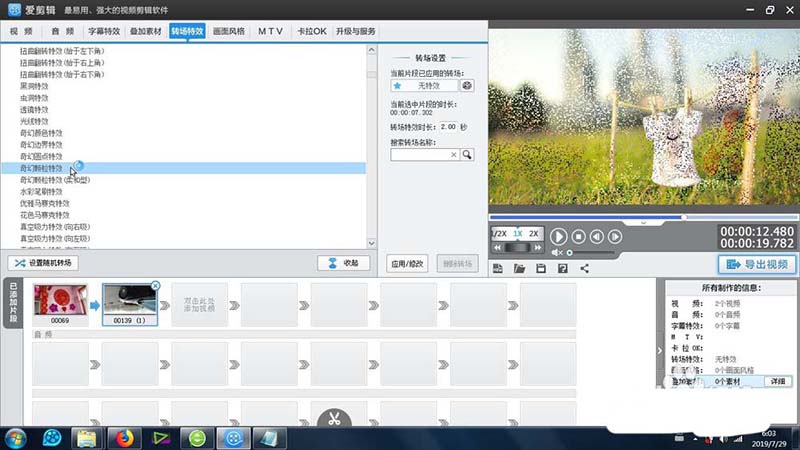Image resolution: width=800 pixels, height=450 pixels.
Task: Step forward one frame in preview
Action: (615, 237)
